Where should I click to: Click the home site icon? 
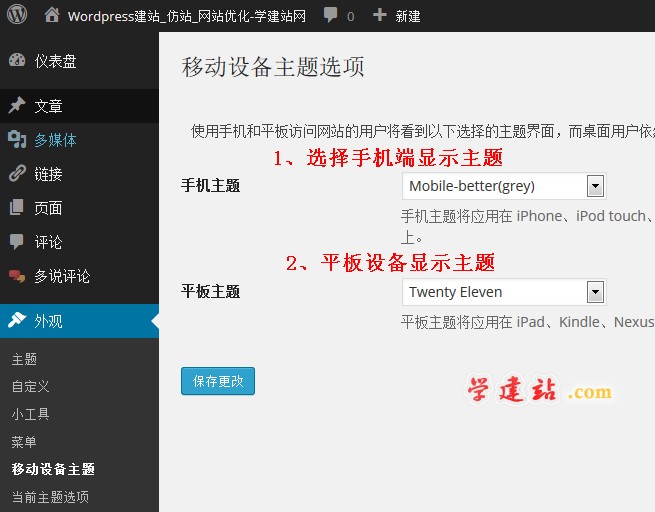click(52, 15)
